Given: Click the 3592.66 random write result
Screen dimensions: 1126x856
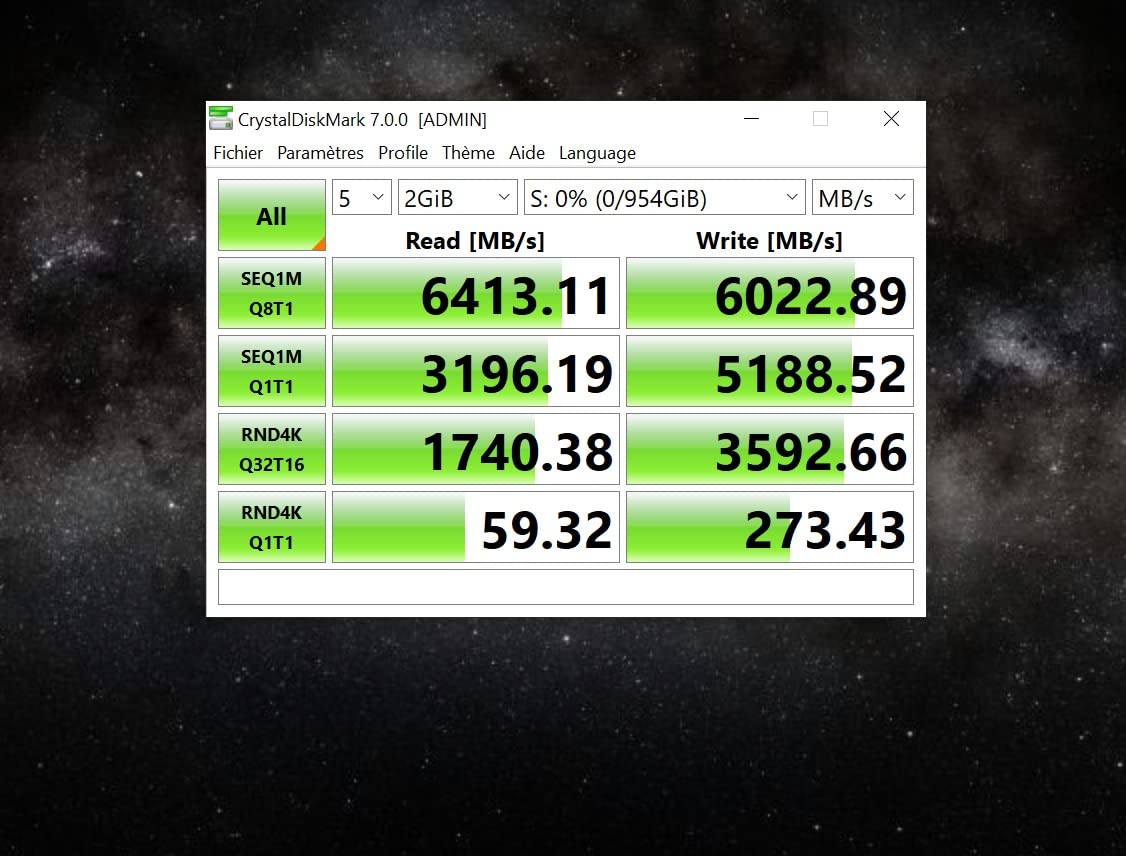Looking at the screenshot, I should (770, 449).
